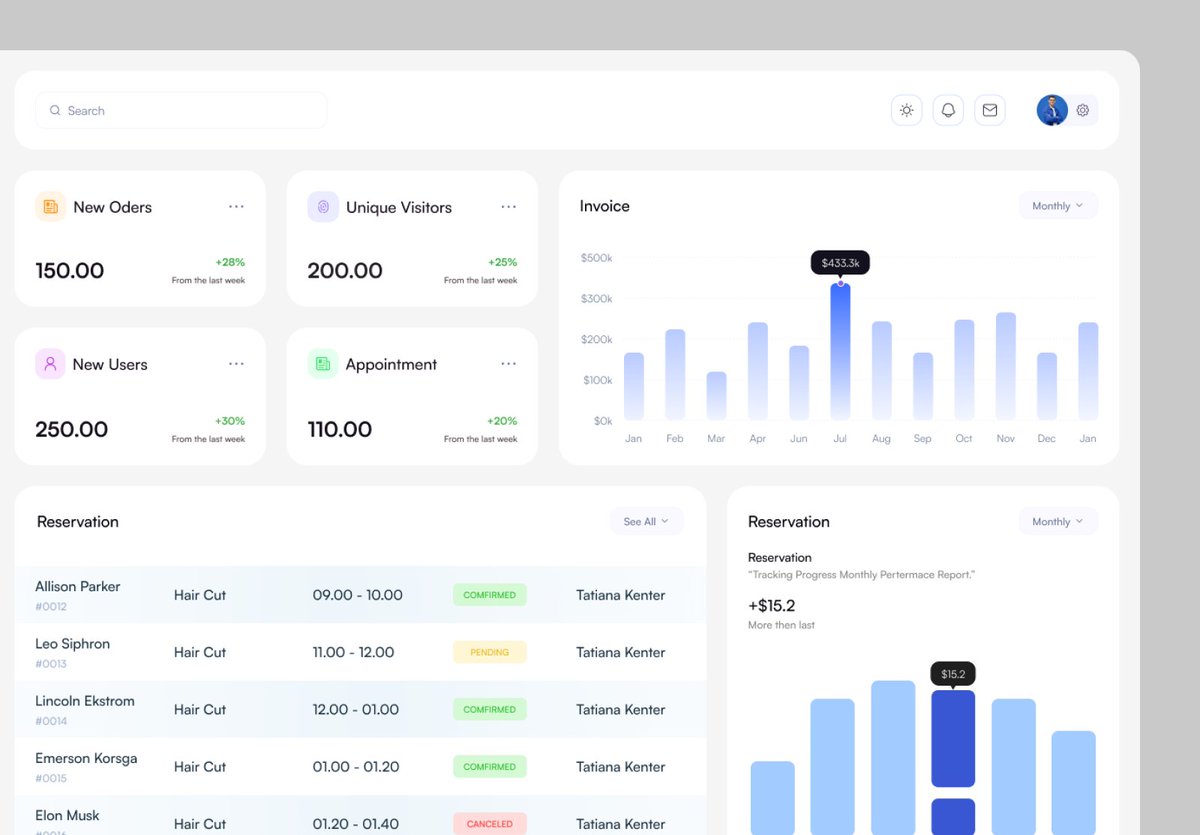Click the +$15.2 reservation figure
Screen dimensions: 1200x835
click(x=772, y=605)
